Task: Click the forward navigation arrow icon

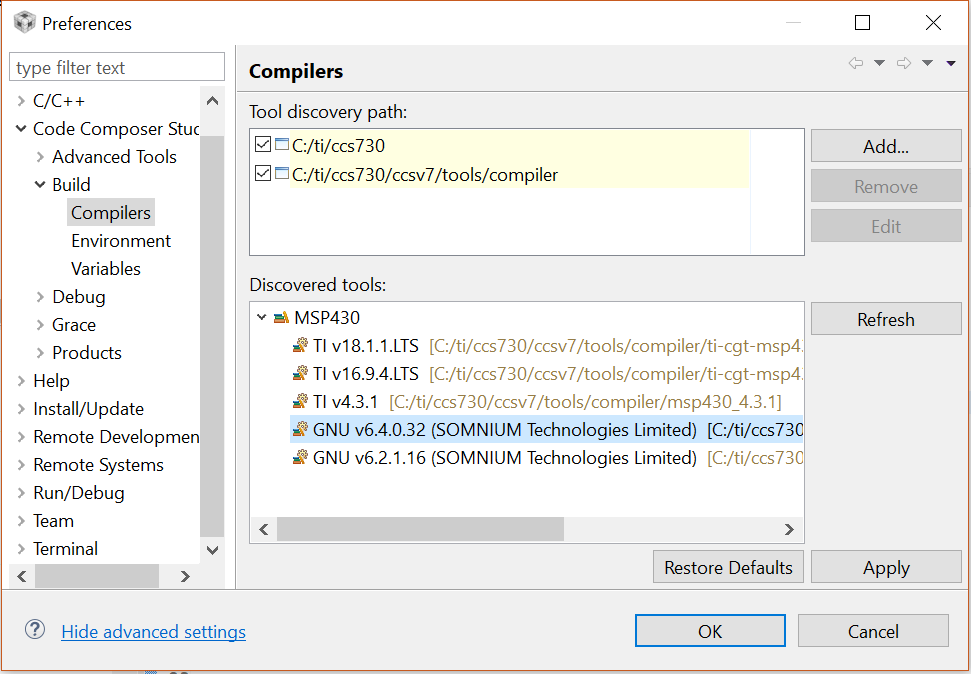Action: coord(904,63)
